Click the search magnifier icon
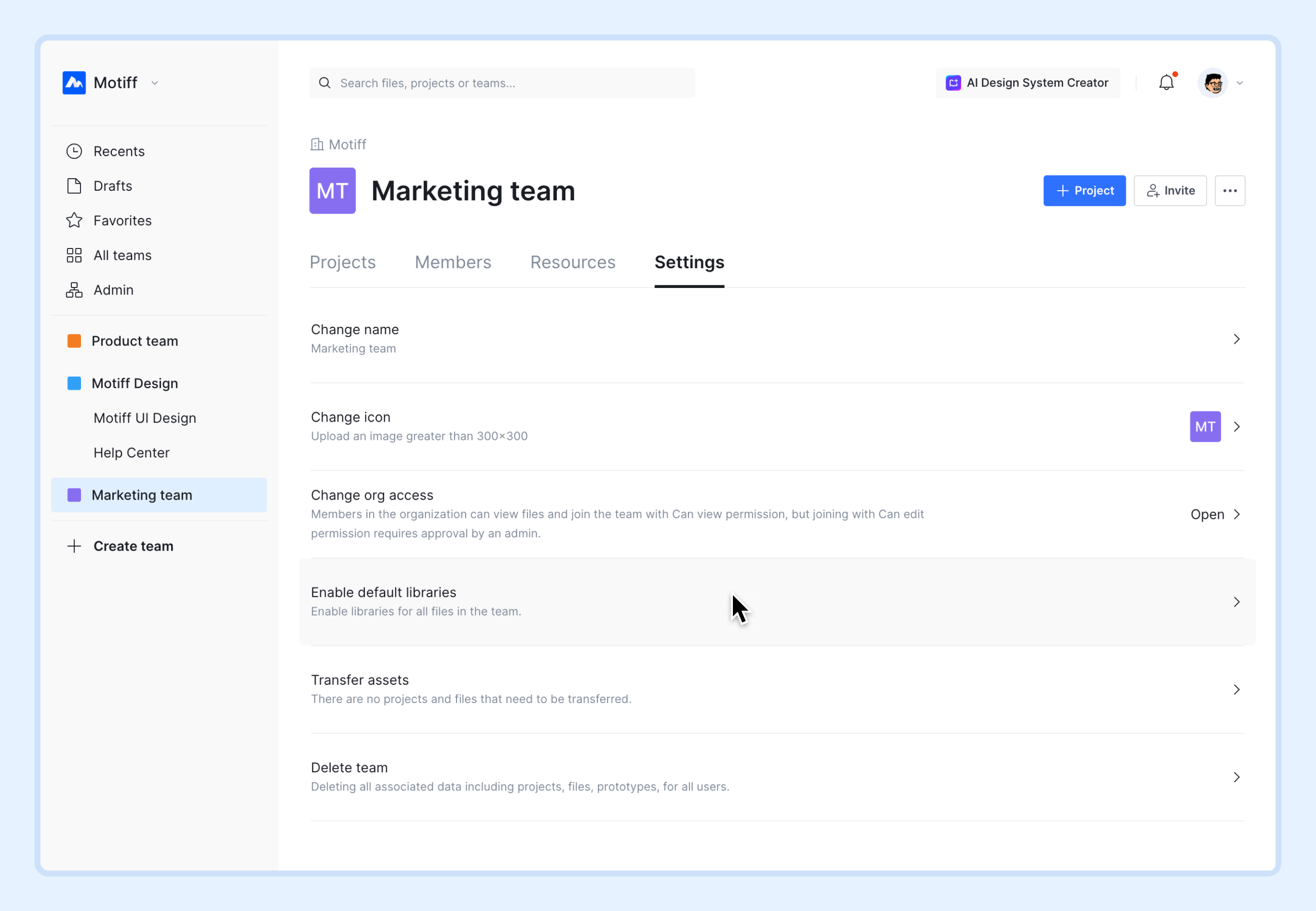The height and width of the screenshot is (911, 1316). [x=325, y=84]
